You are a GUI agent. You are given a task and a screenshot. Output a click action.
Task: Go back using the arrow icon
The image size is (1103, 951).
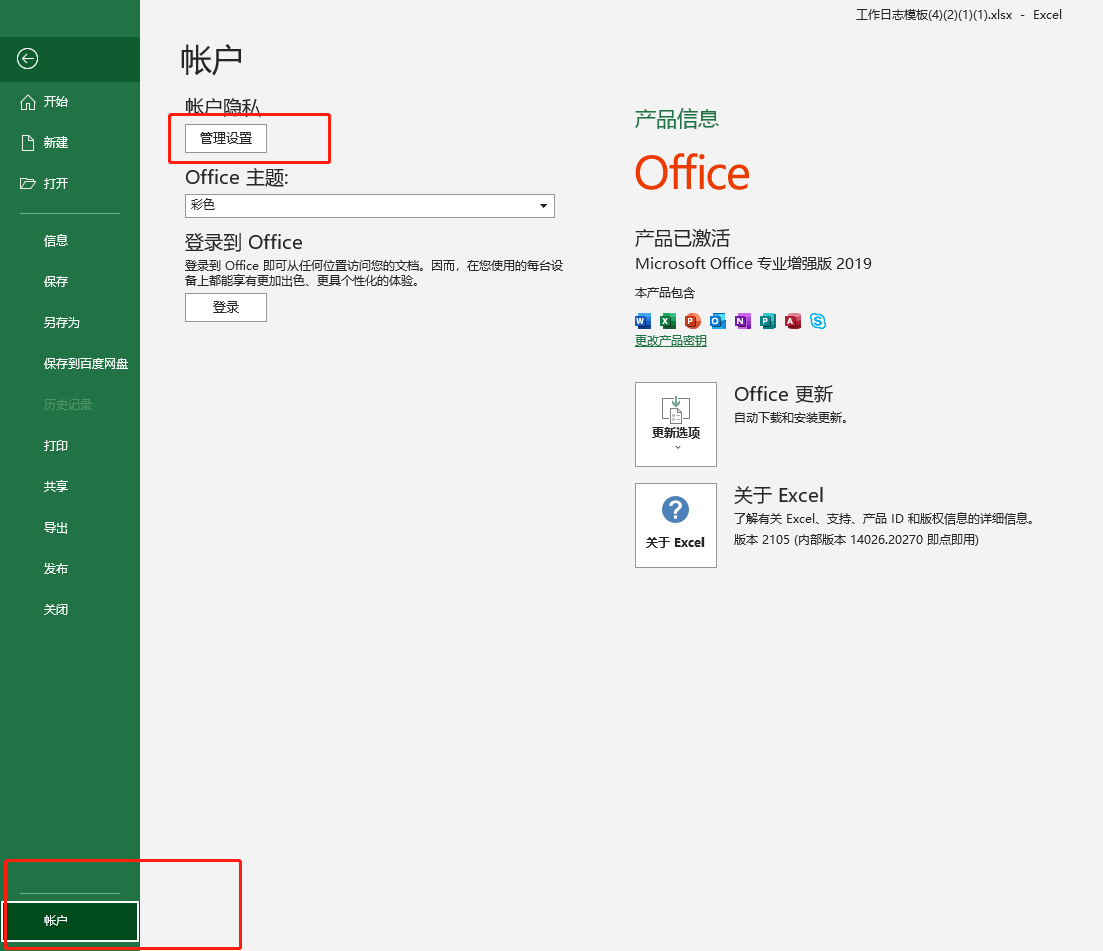click(27, 58)
